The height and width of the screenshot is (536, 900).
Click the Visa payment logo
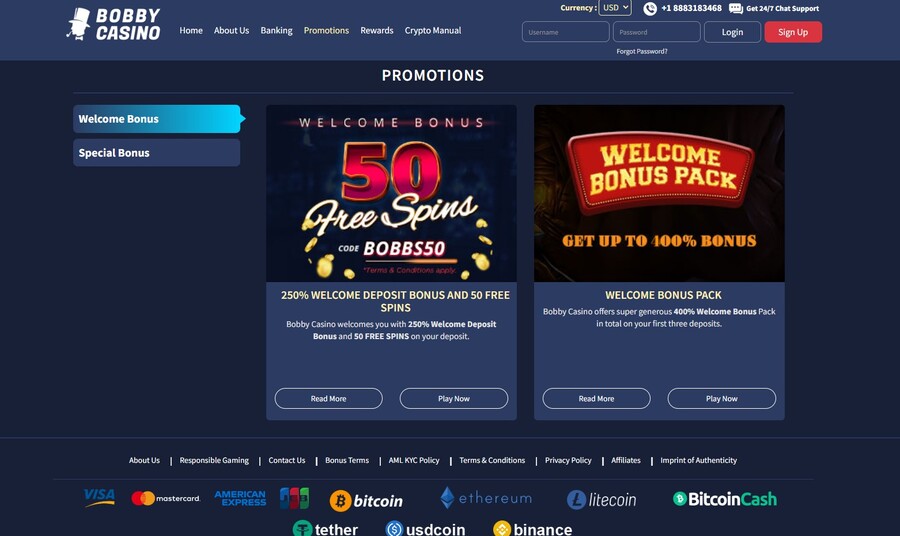coord(99,498)
